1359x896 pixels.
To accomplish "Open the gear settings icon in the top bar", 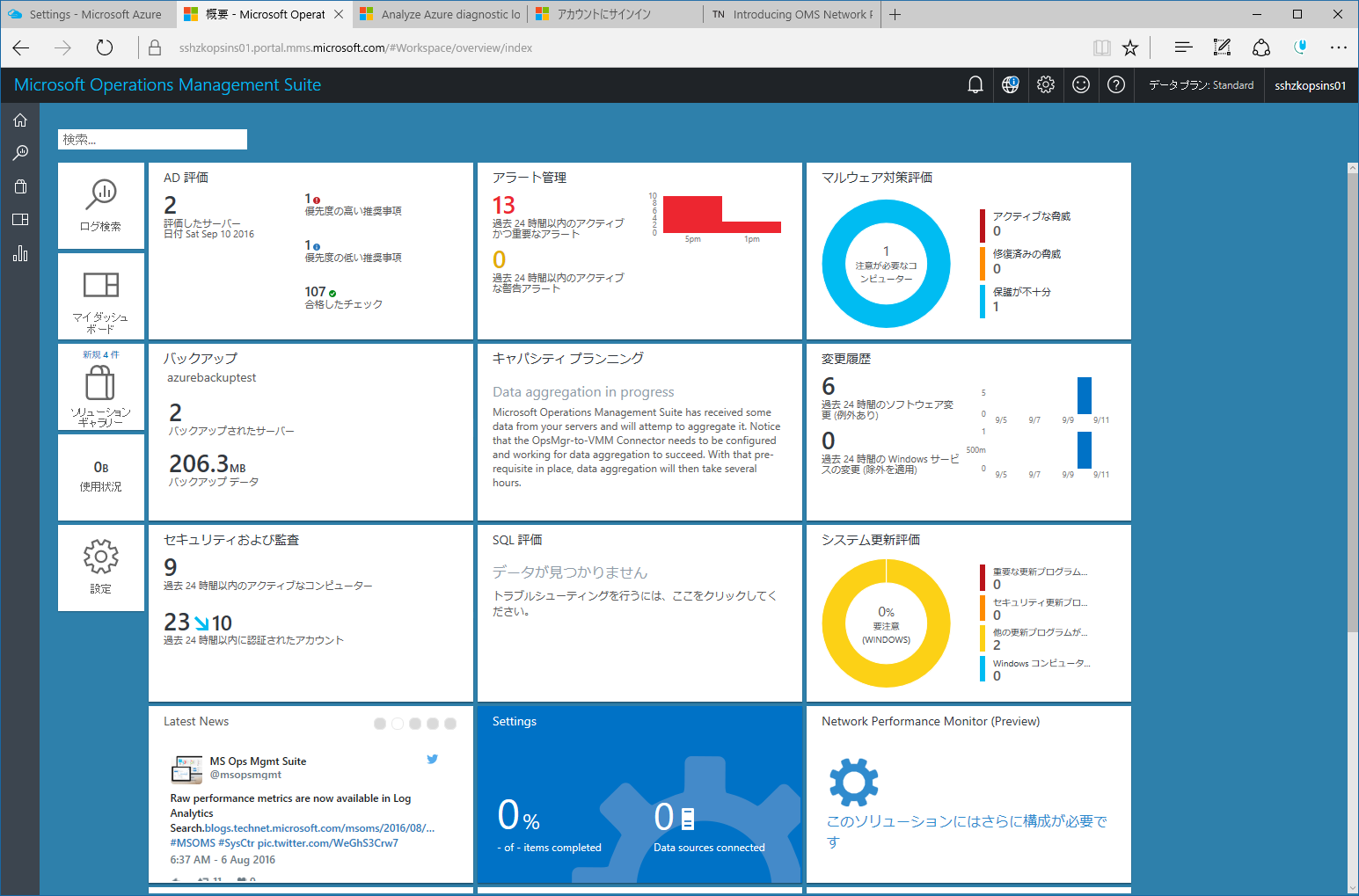I will coord(1045,84).
